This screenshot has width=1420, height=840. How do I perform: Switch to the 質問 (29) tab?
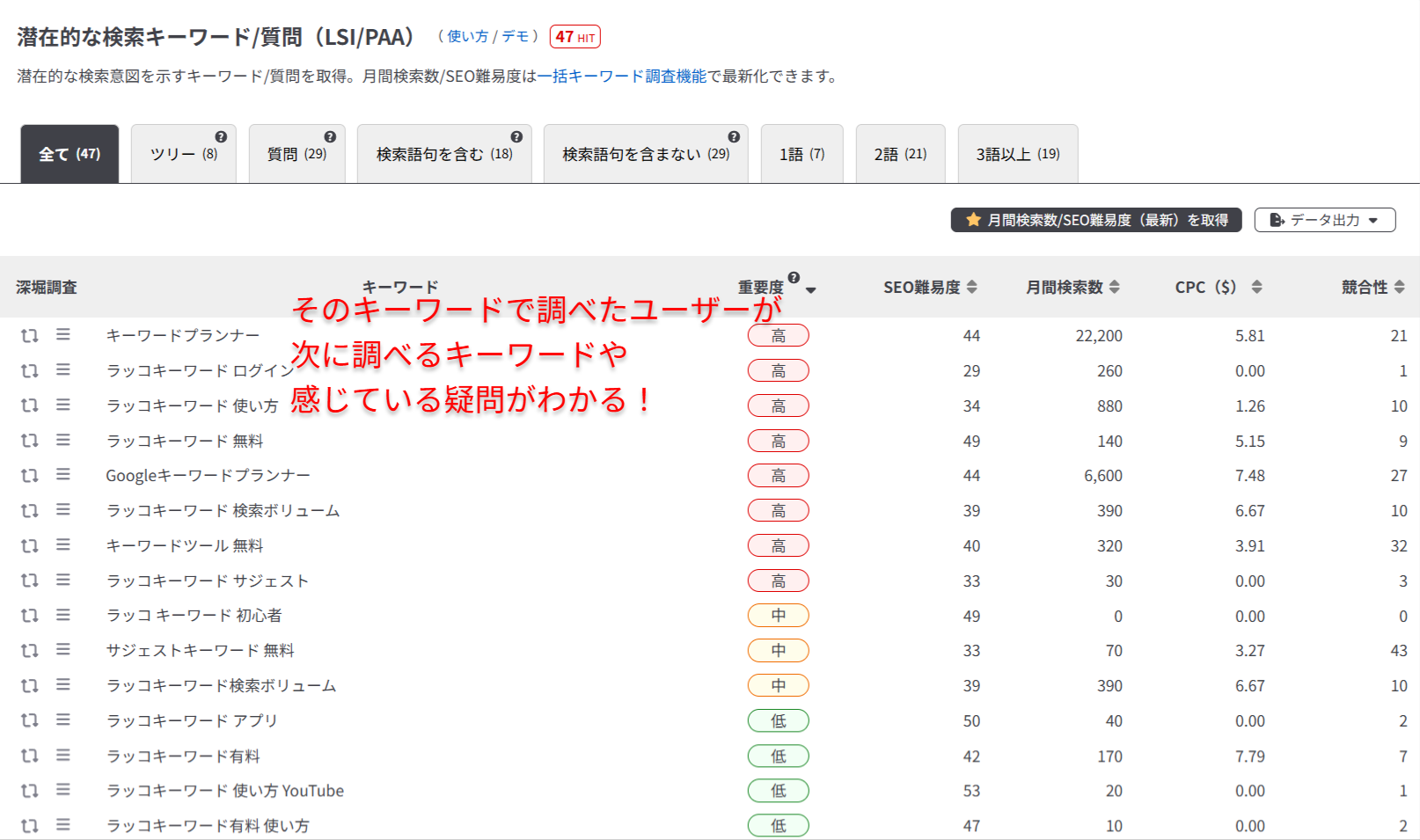tap(296, 155)
